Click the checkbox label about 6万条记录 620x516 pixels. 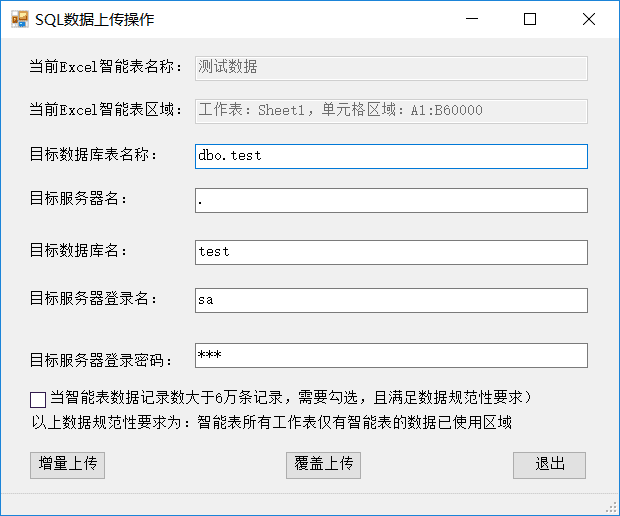(291, 397)
